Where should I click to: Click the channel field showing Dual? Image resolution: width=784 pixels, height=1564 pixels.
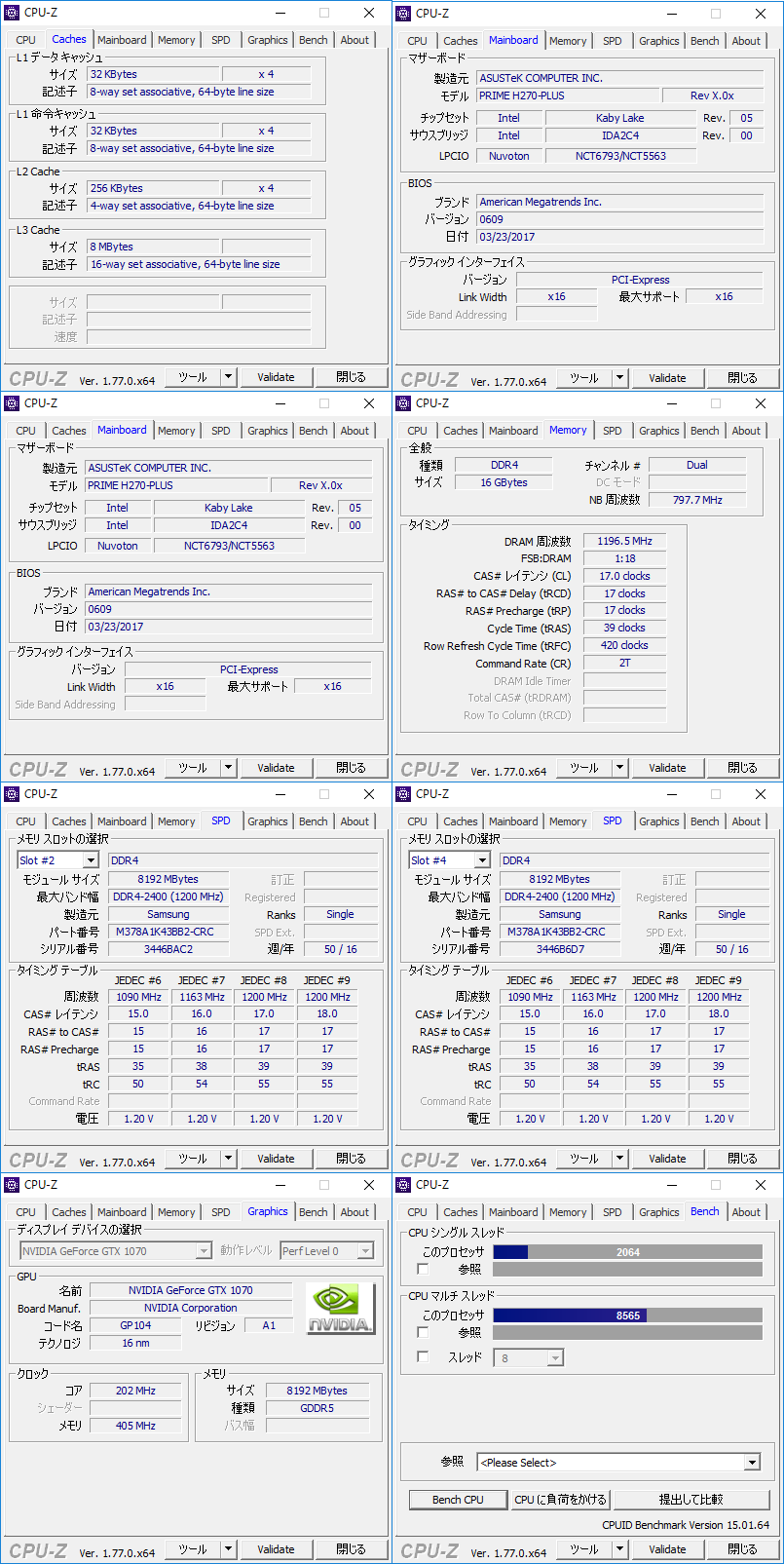tap(697, 465)
